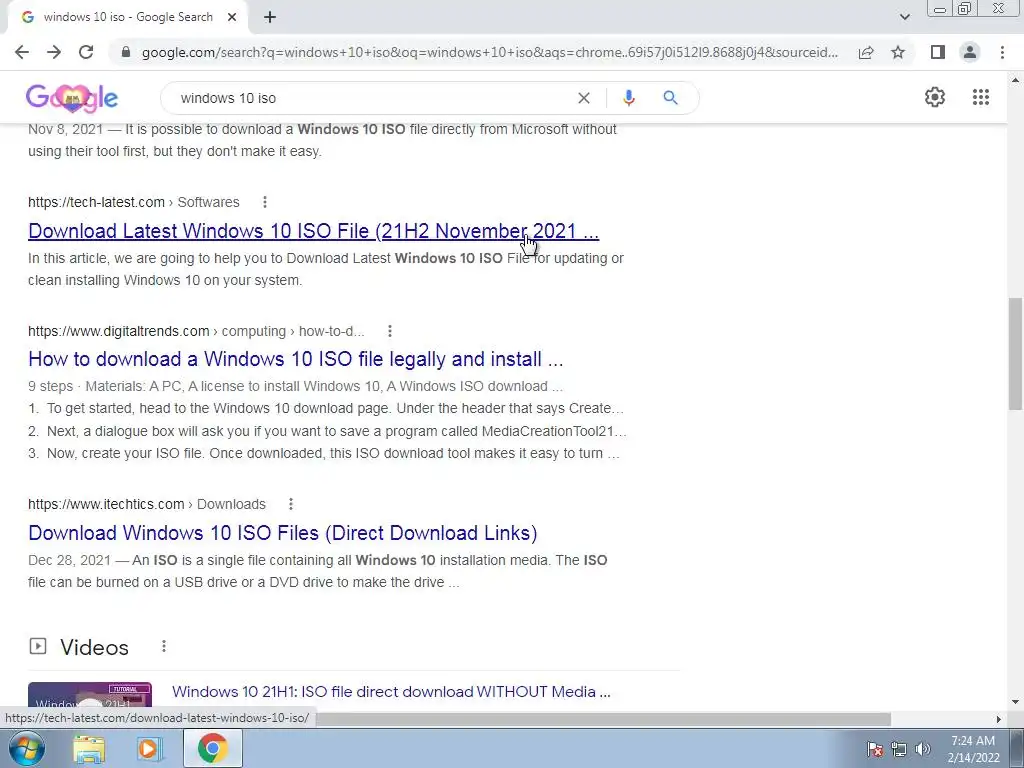Screen dimensions: 1024x768
Task: Share this page using share icon
Action: point(866,52)
